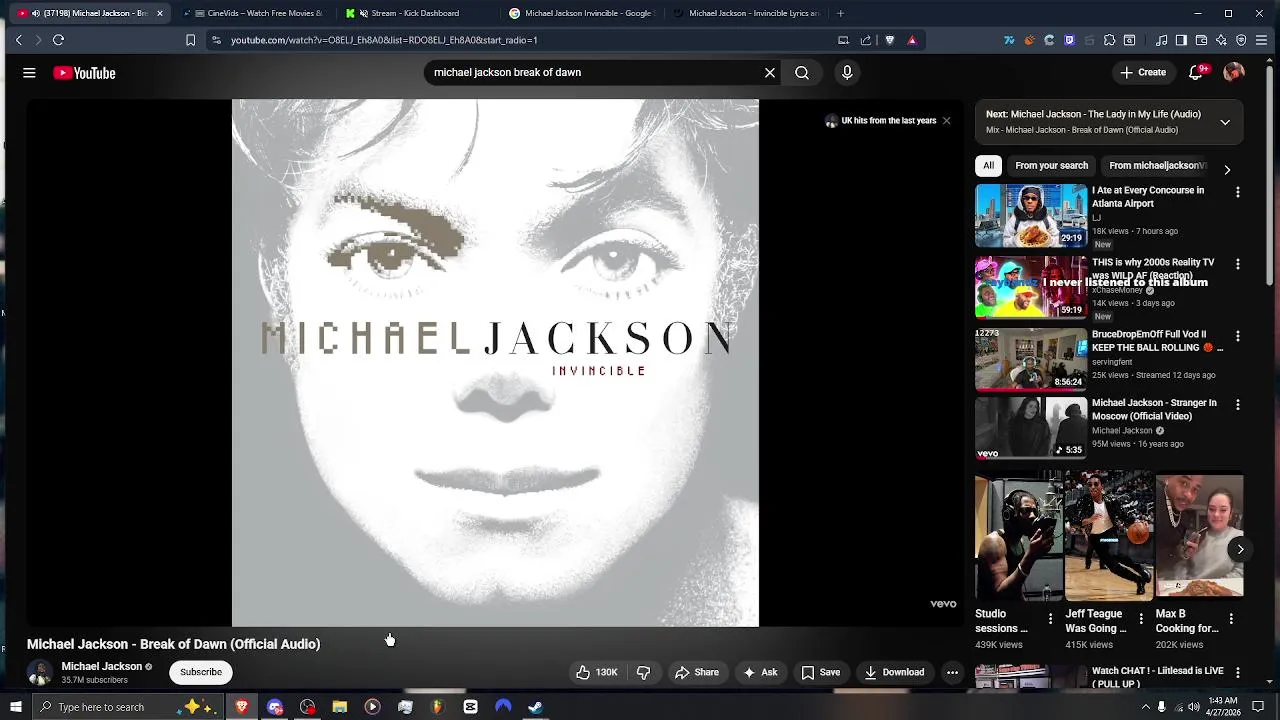This screenshot has width=1280, height=720.
Task: Expand the Mix playlist panel chevron
Action: click(x=1225, y=122)
